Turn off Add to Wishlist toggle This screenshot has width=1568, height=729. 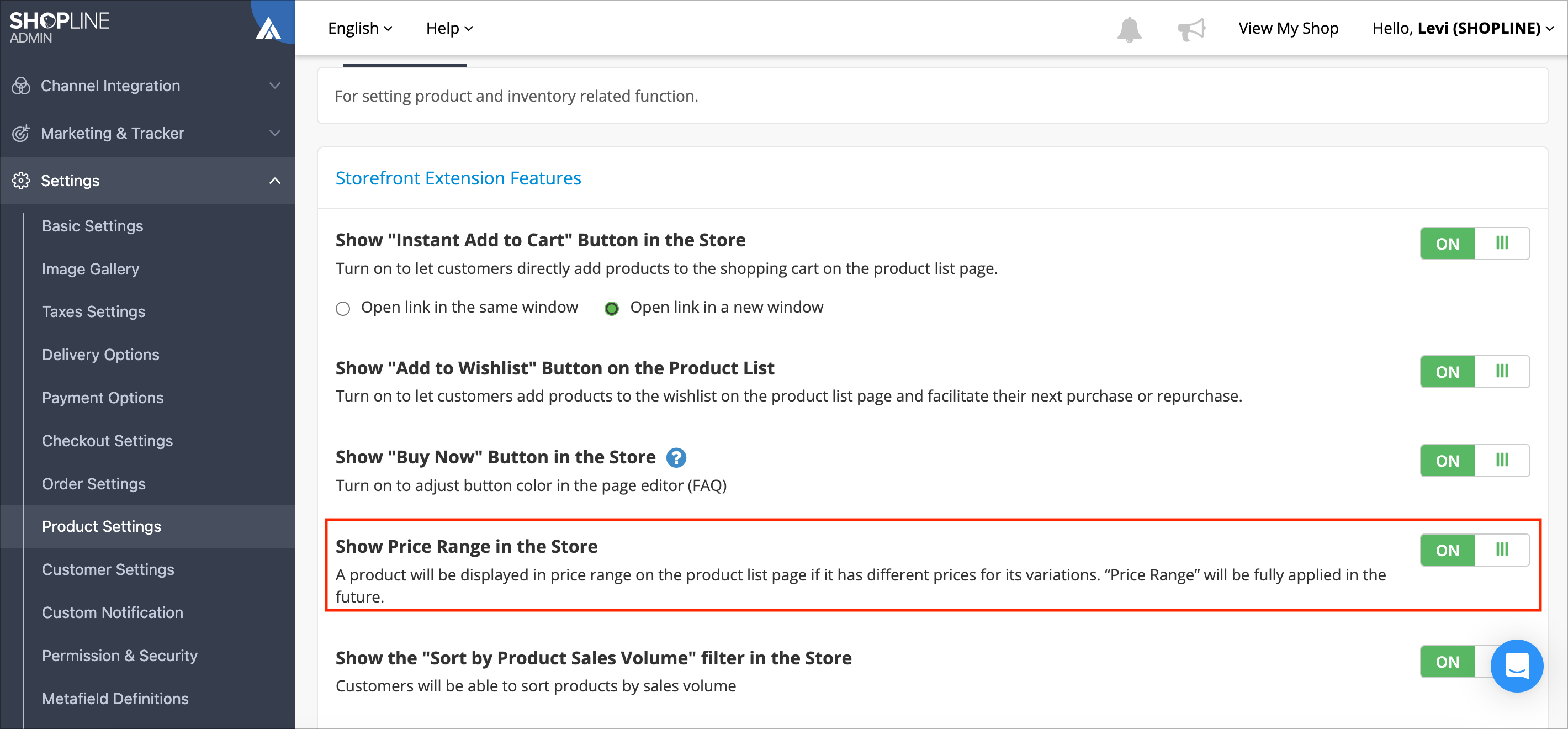coord(1474,372)
